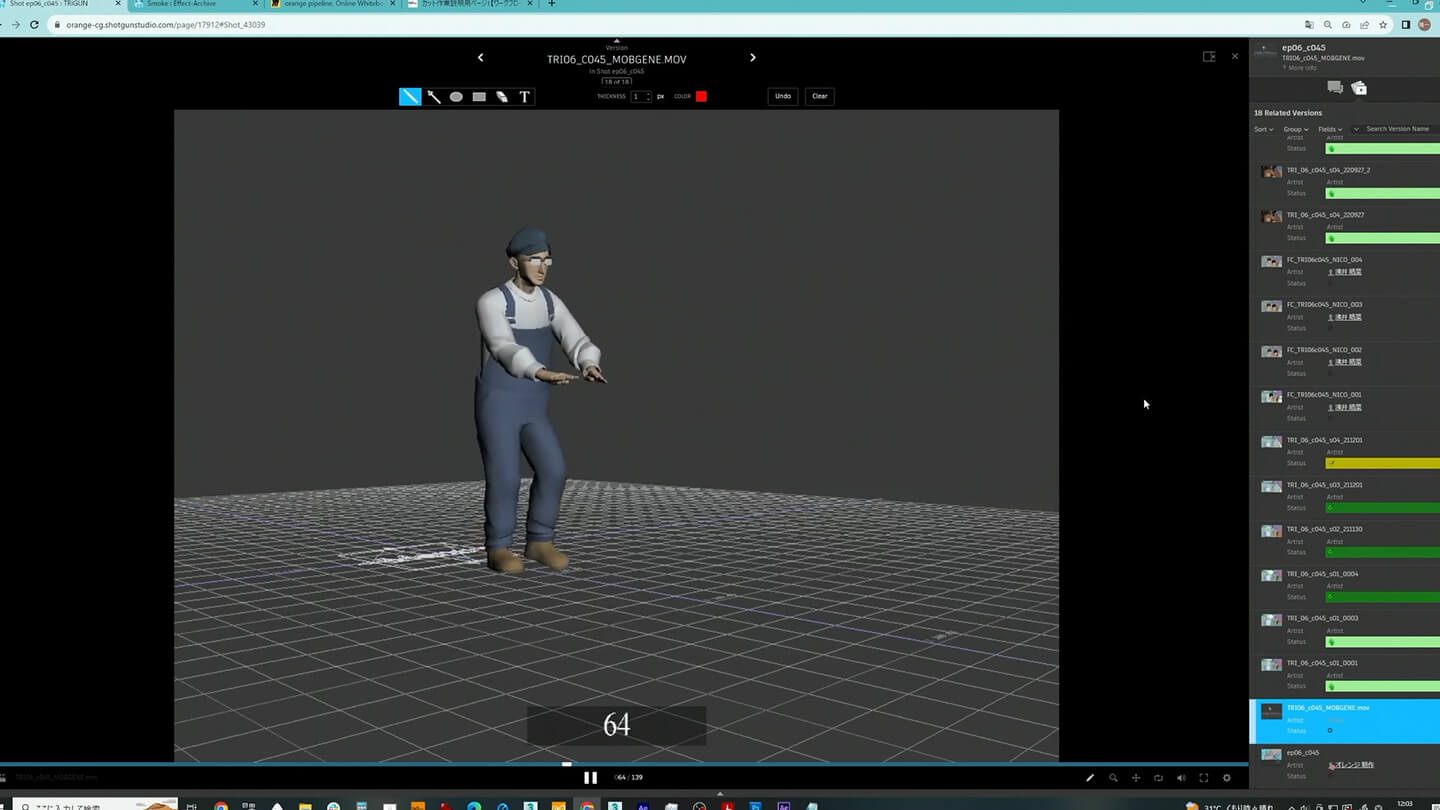Close the overlay player with the X
Viewport: 1440px width, 810px height.
pyautogui.click(x=1234, y=56)
